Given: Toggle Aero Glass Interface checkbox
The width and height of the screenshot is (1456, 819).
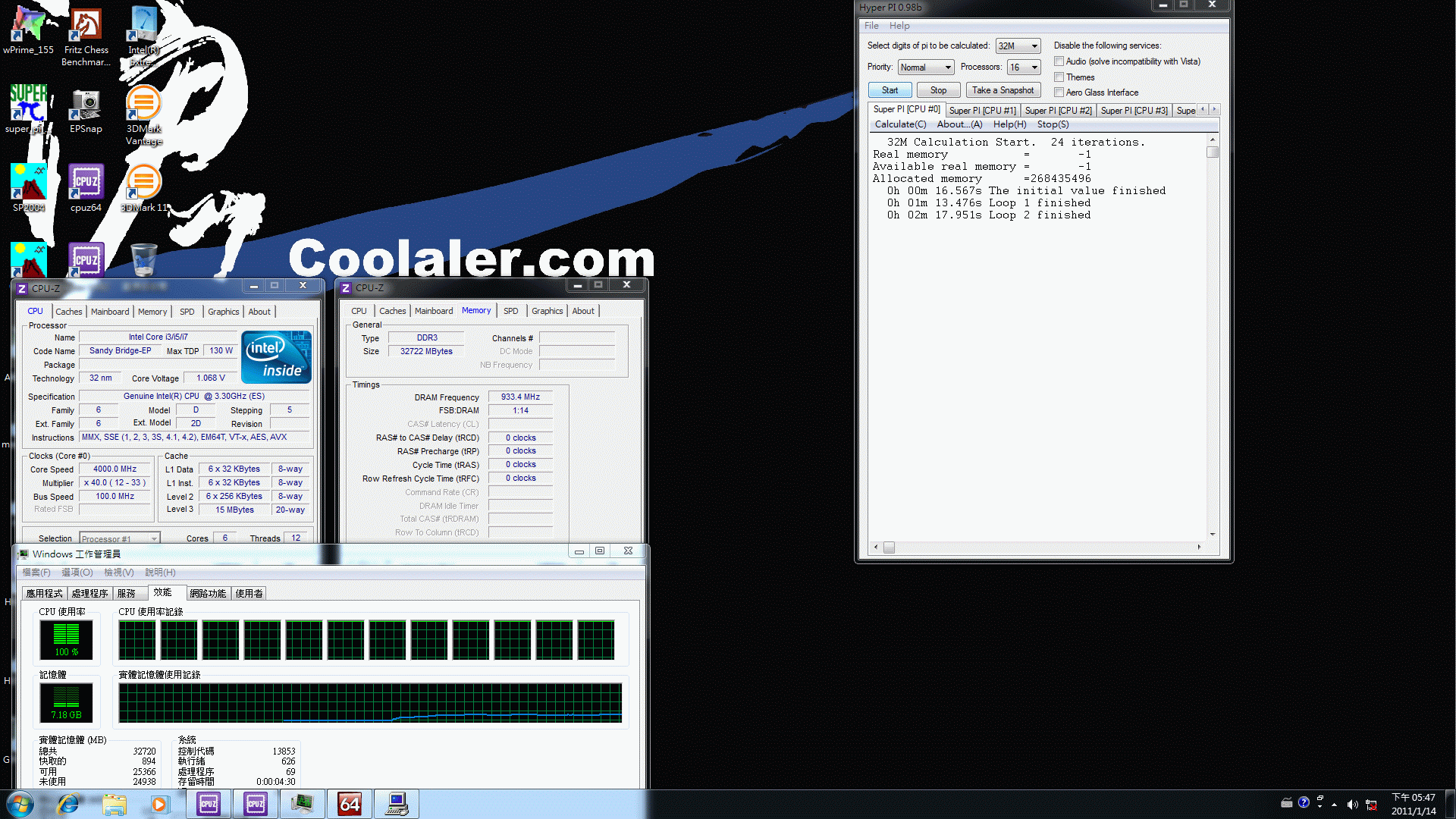Looking at the screenshot, I should pos(1059,93).
